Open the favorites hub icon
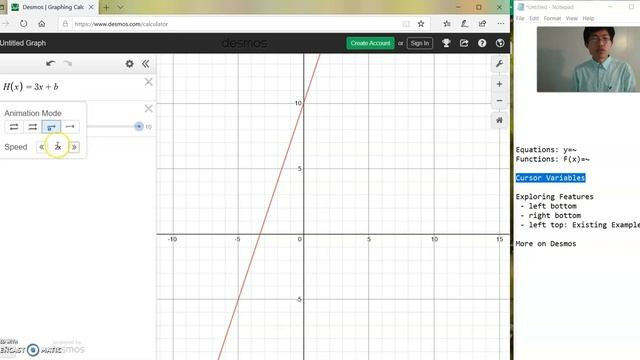The height and width of the screenshot is (360, 640). coord(447,24)
